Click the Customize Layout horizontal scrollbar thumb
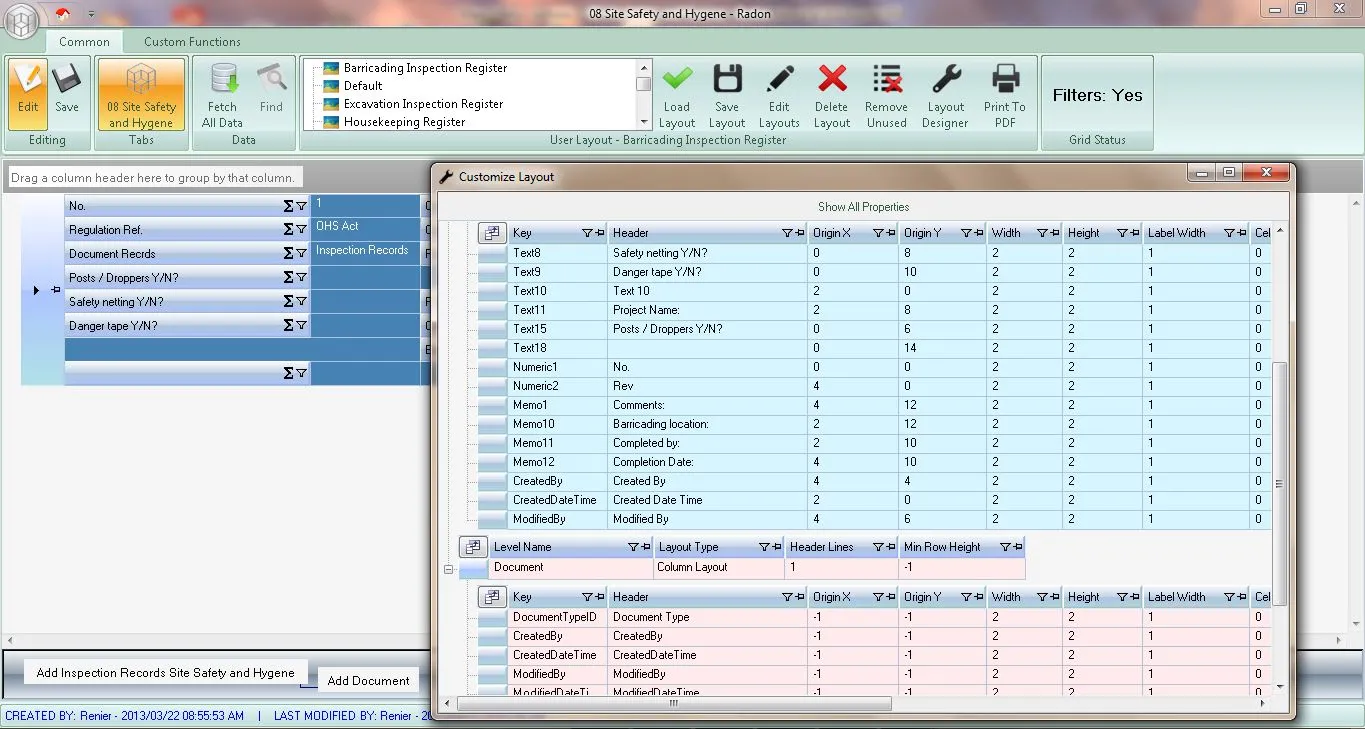The width and height of the screenshot is (1365, 729). (x=673, y=704)
